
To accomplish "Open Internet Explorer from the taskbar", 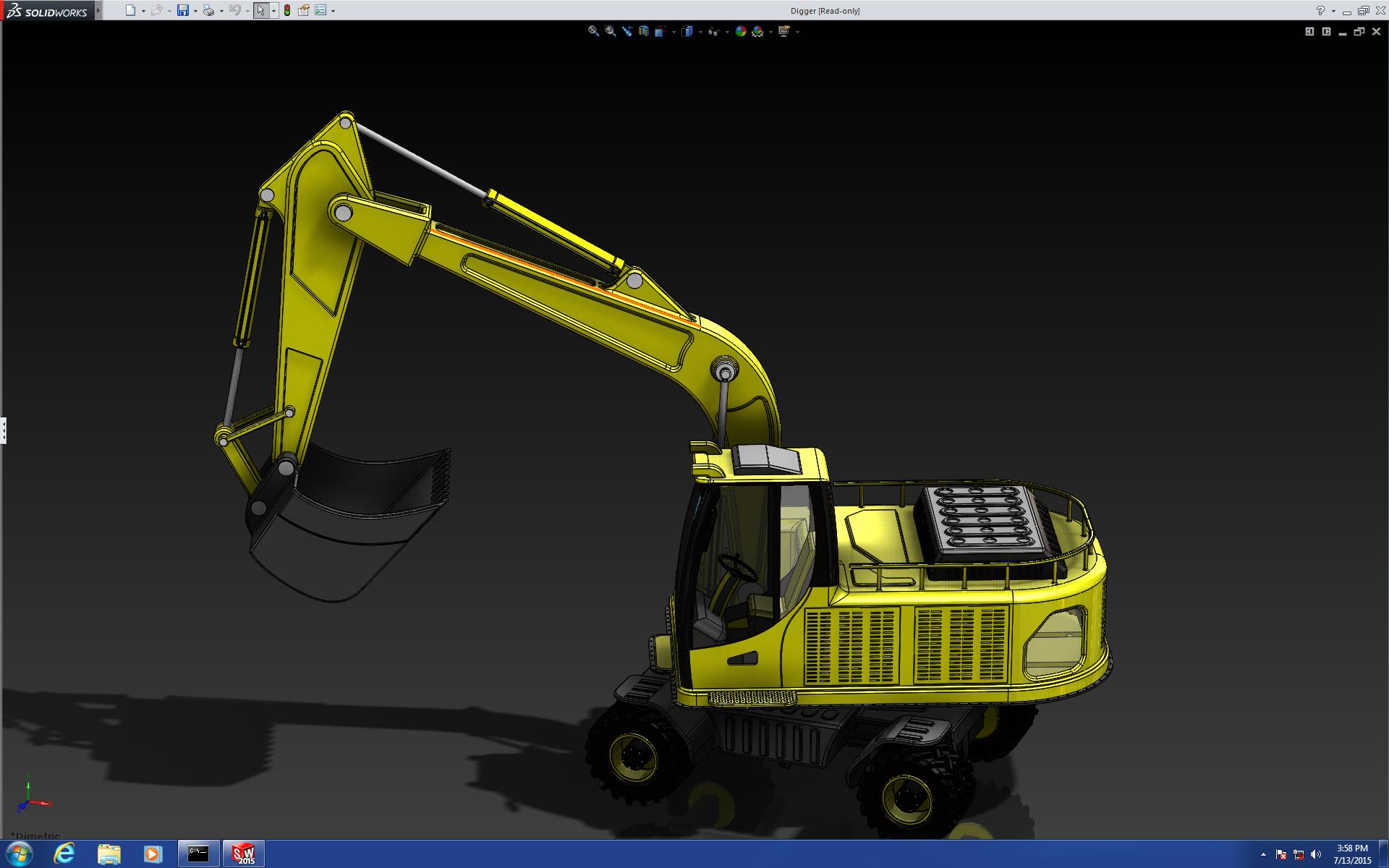I will [64, 854].
